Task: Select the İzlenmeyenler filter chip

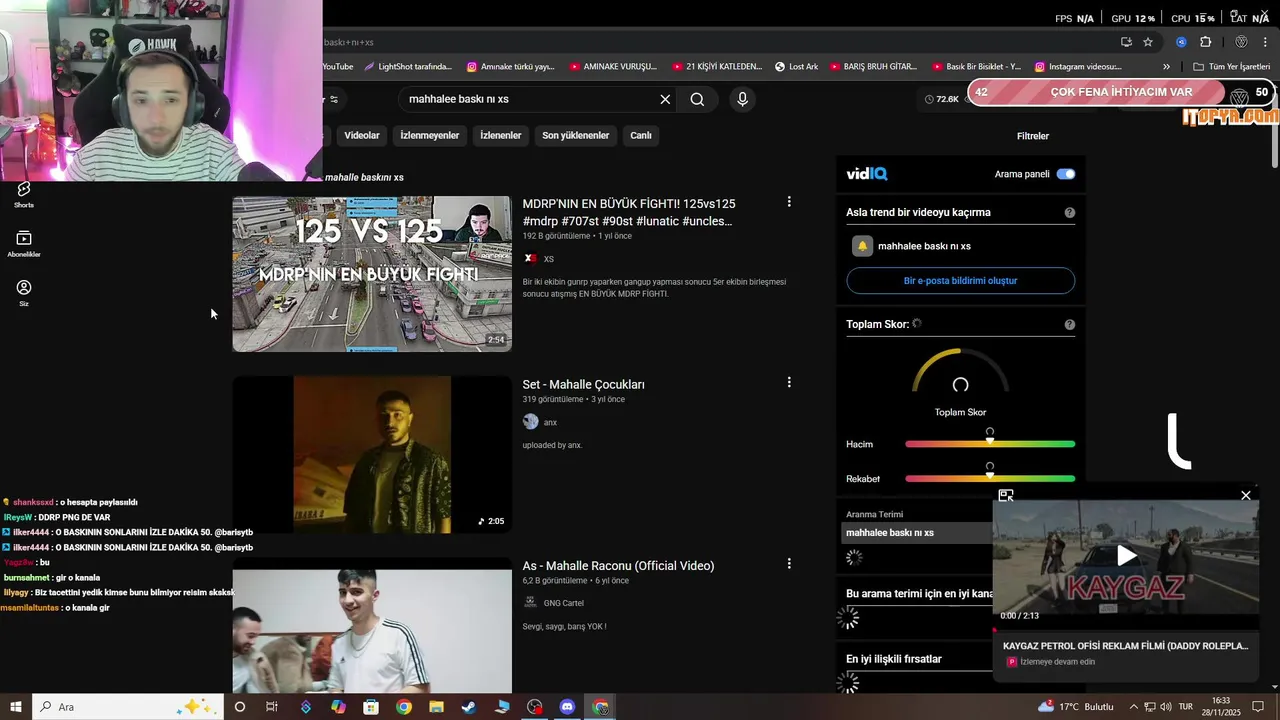Action: click(430, 136)
